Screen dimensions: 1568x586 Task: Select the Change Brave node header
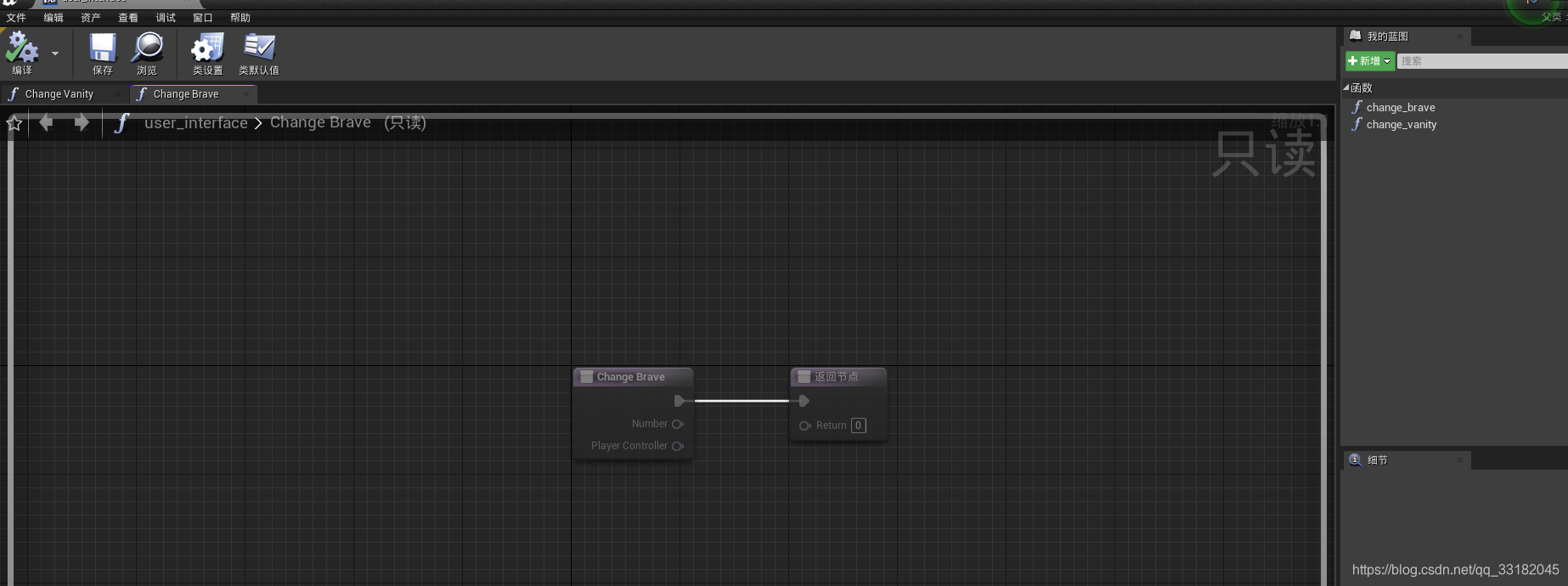(633, 377)
